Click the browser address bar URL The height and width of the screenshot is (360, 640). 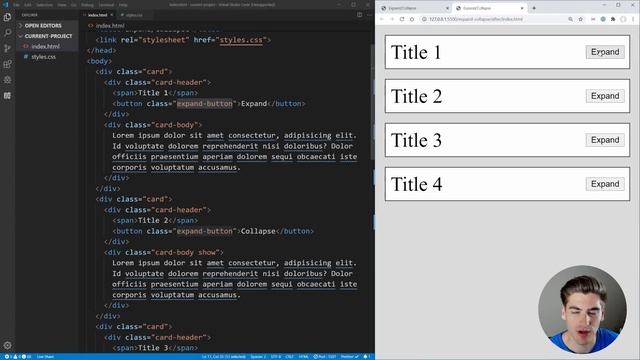[476, 19]
